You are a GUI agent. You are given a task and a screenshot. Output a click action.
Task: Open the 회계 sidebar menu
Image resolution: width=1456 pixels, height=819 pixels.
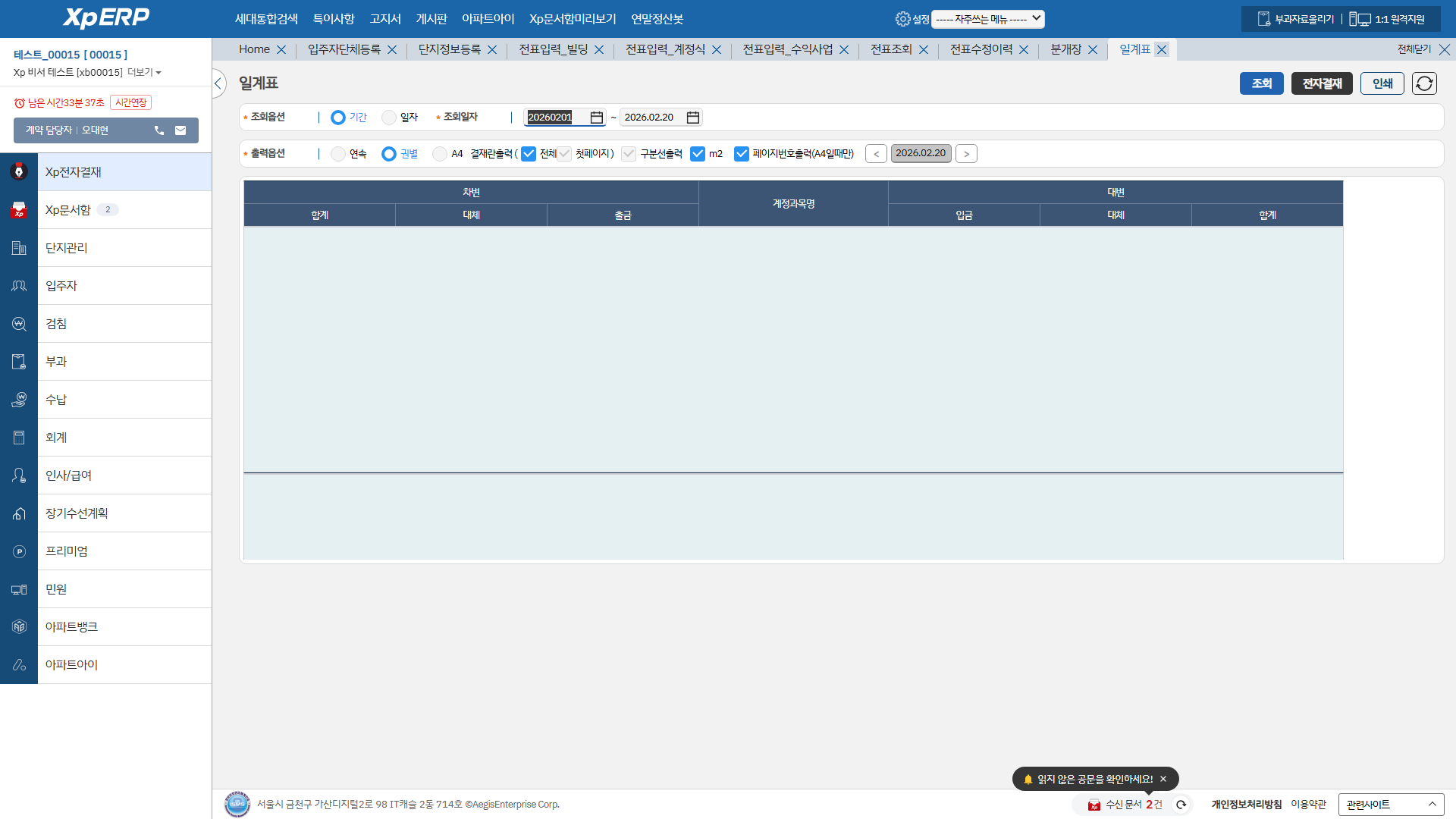56,438
